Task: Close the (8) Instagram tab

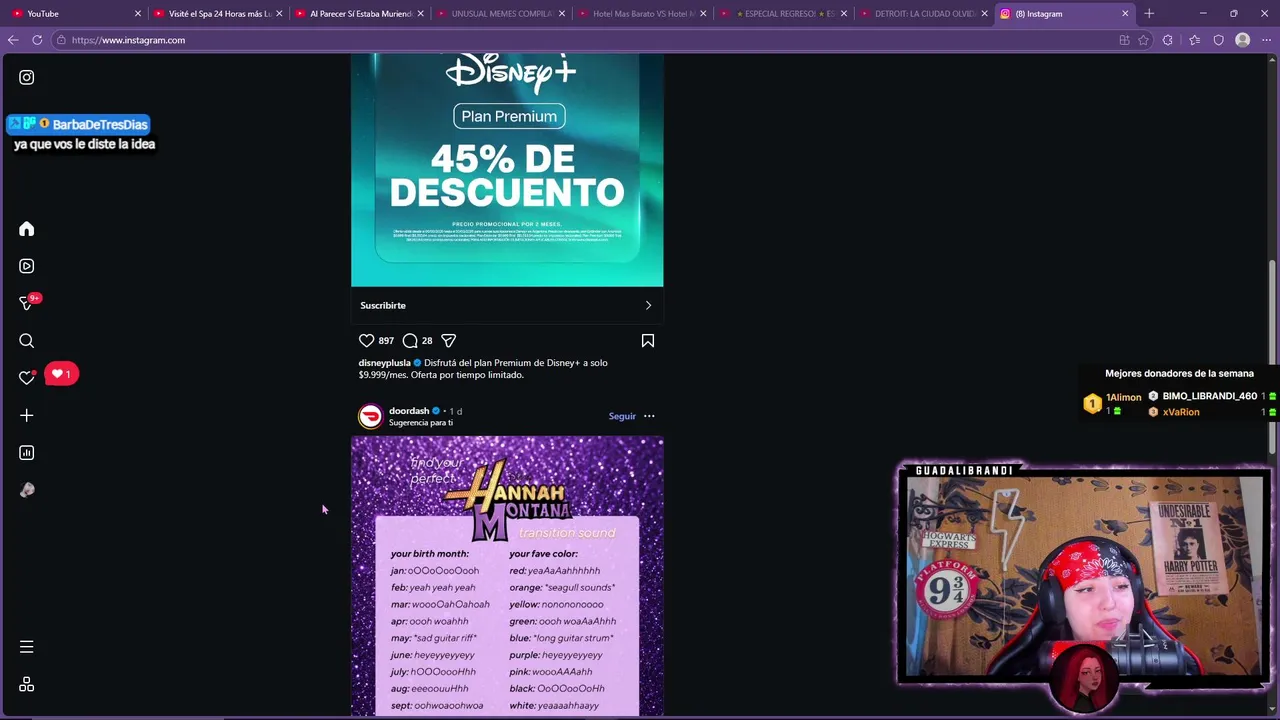Action: (1125, 14)
